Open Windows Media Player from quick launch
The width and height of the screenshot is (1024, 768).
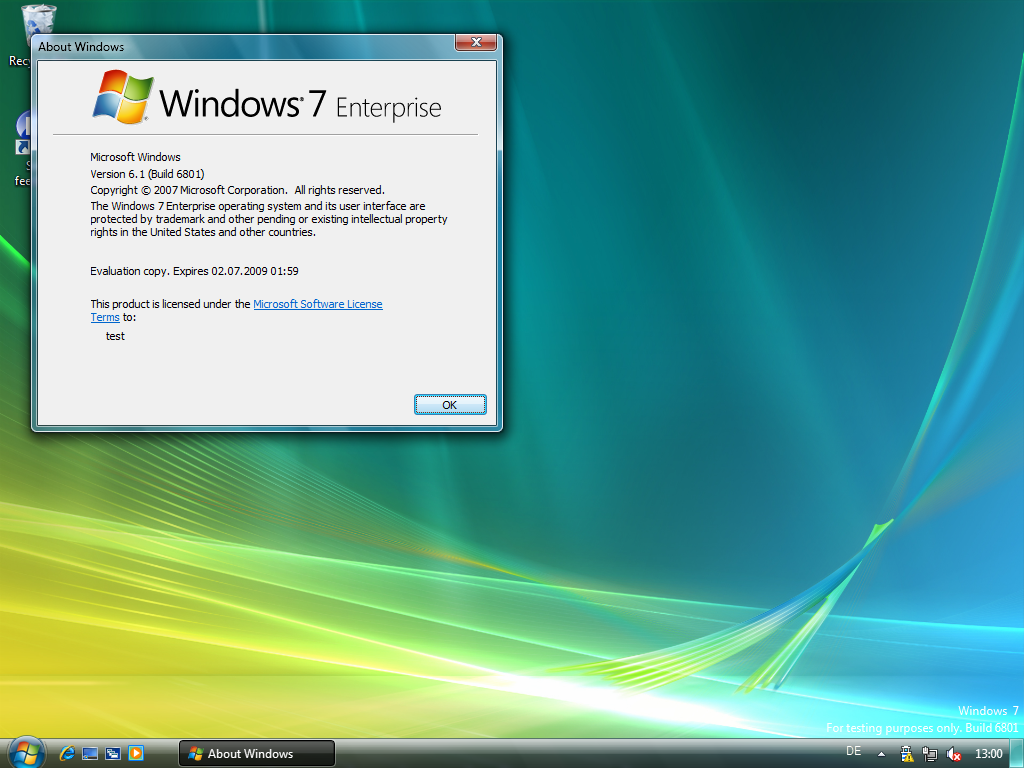(137, 753)
